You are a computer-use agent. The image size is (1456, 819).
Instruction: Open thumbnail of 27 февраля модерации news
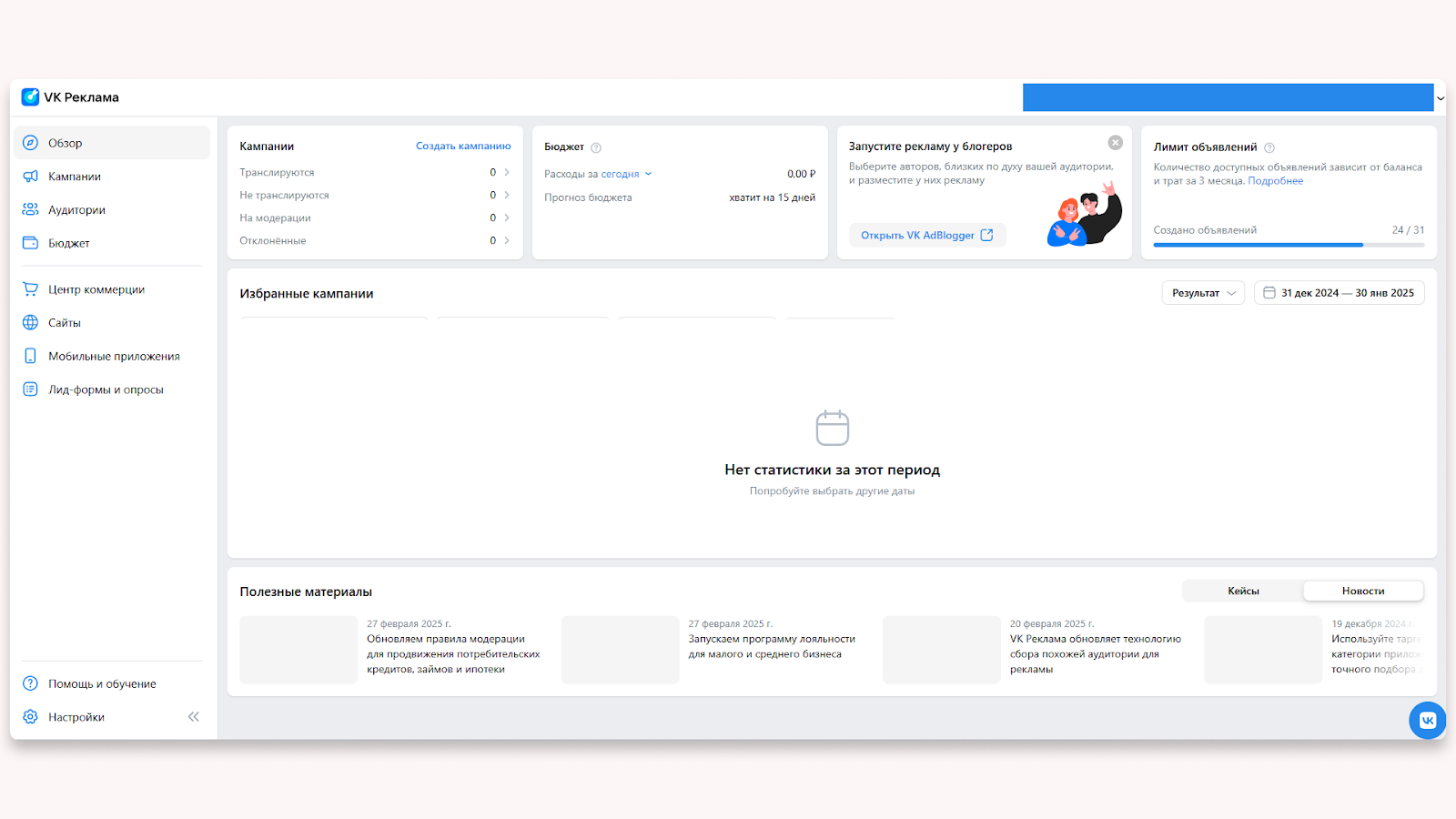tap(298, 650)
